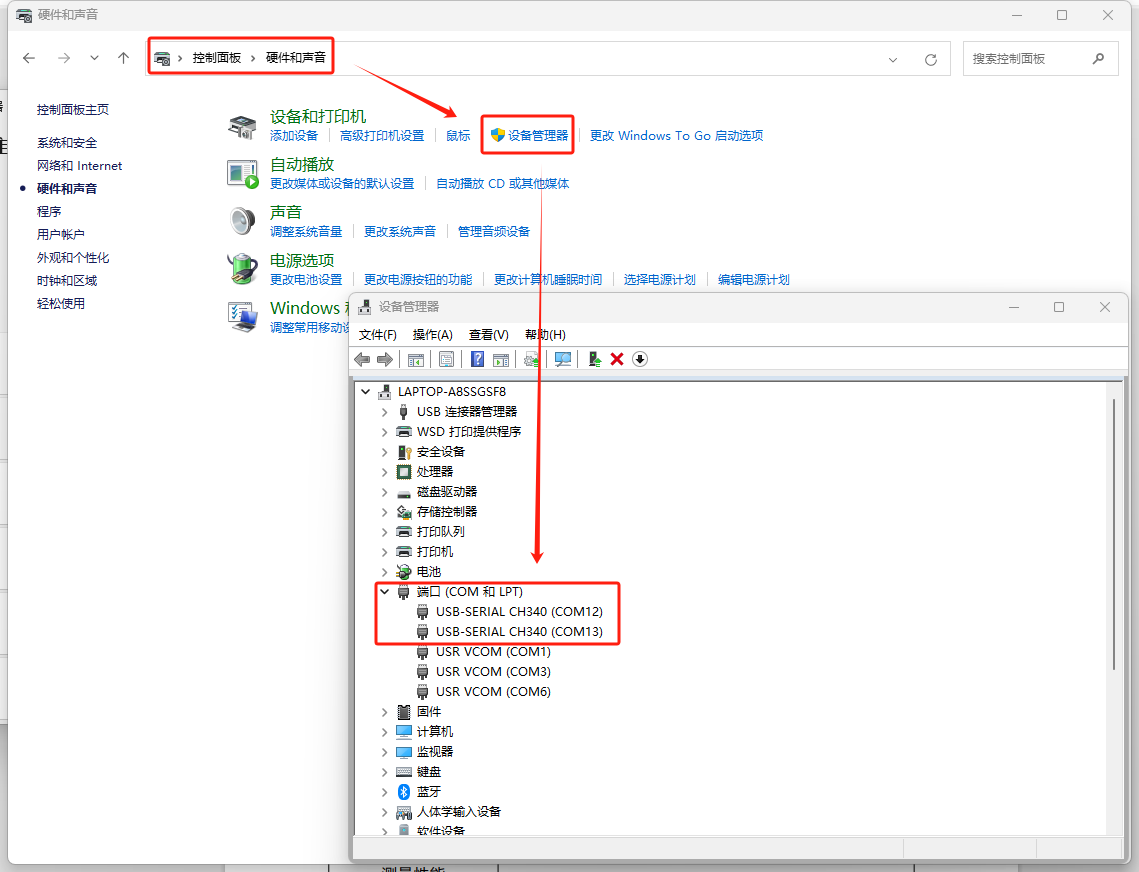Click the Device Manager vertical scrollbar thumb

pos(1113,534)
